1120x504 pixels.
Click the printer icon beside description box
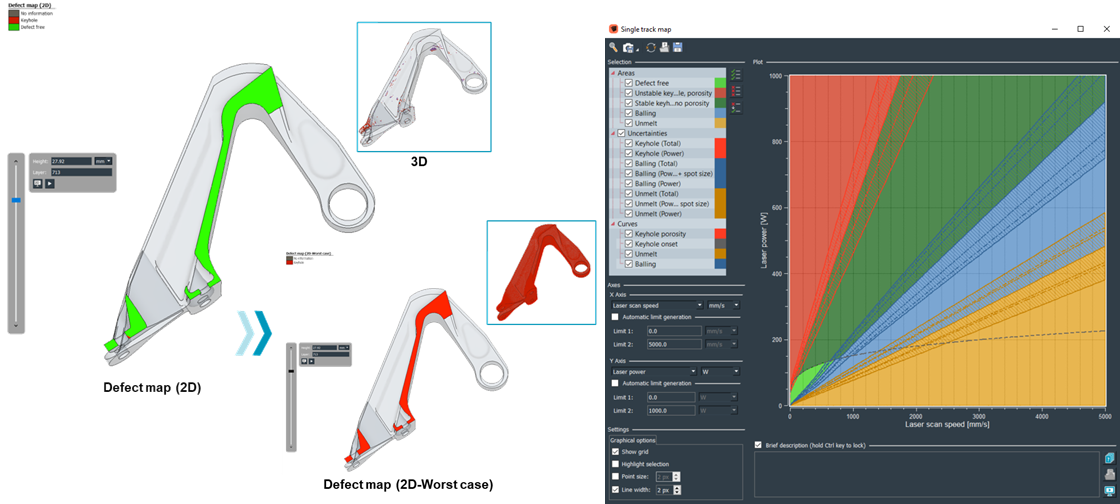click(x=1109, y=474)
